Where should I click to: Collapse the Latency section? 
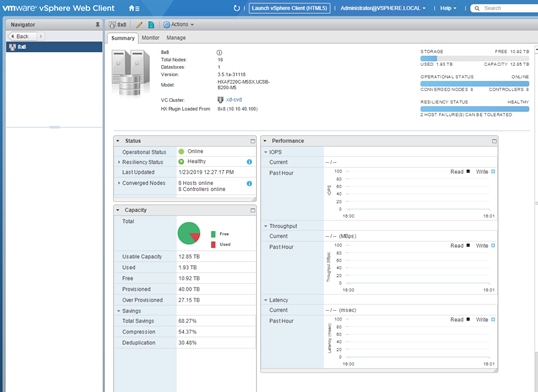pyautogui.click(x=266, y=300)
